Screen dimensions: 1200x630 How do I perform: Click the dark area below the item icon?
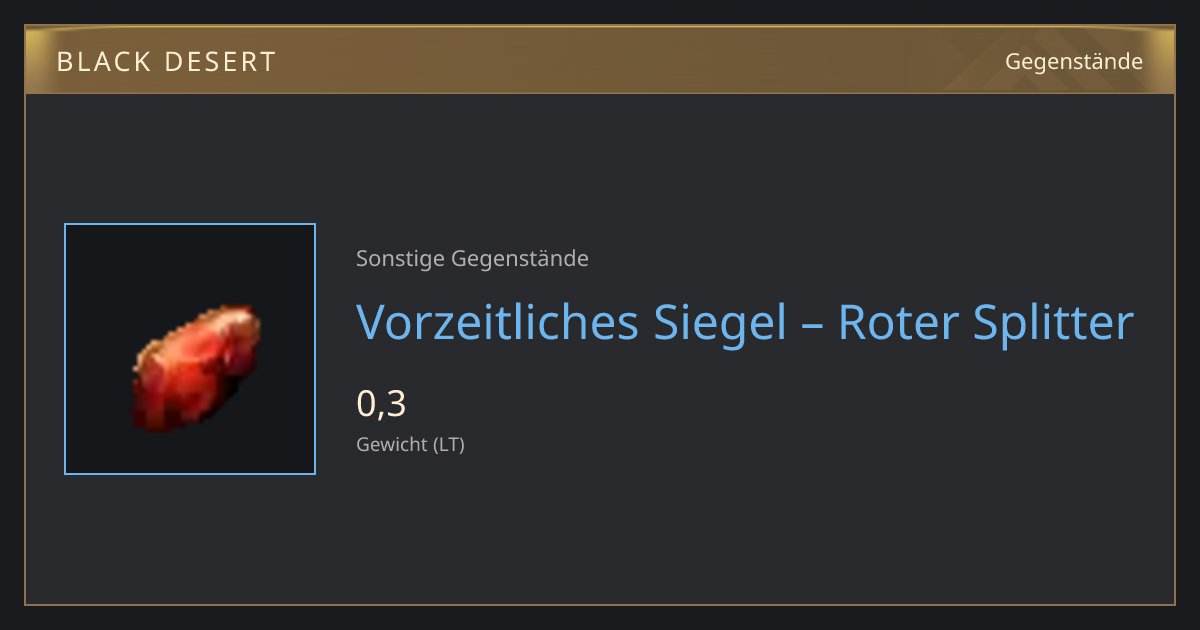pyautogui.click(x=190, y=535)
